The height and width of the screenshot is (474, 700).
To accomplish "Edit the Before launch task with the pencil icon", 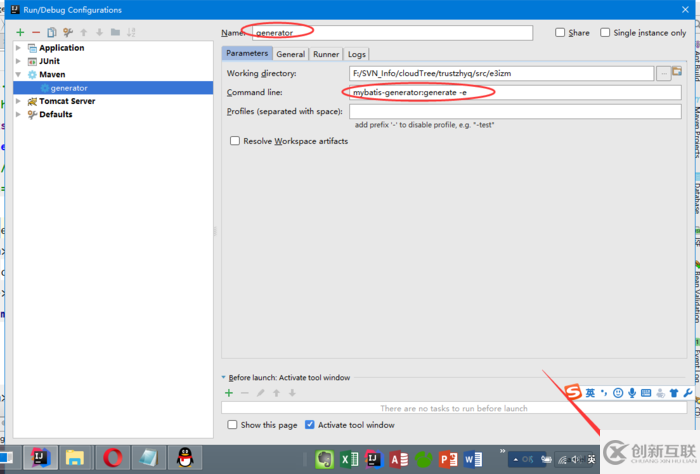I will (261, 393).
